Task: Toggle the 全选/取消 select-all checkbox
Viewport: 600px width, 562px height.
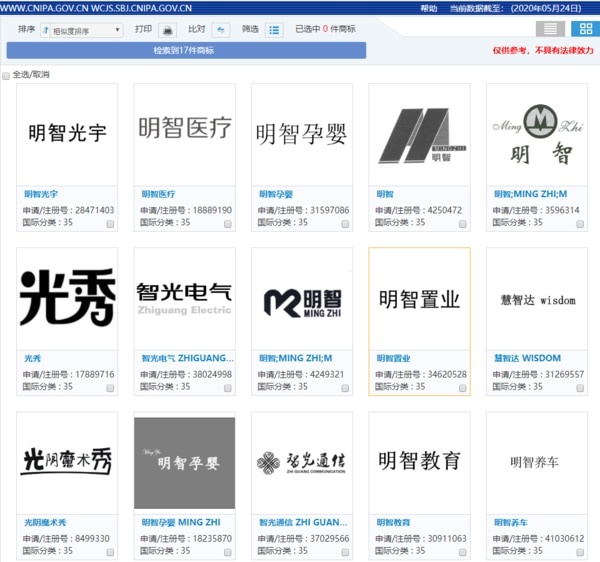Action: (x=6, y=75)
